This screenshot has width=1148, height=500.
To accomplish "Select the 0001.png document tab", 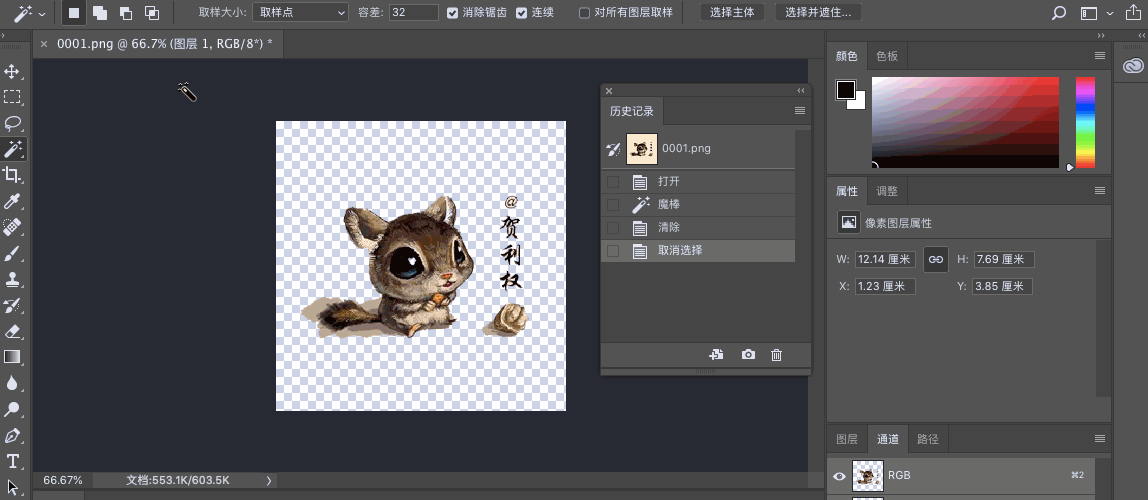I will click(x=165, y=44).
